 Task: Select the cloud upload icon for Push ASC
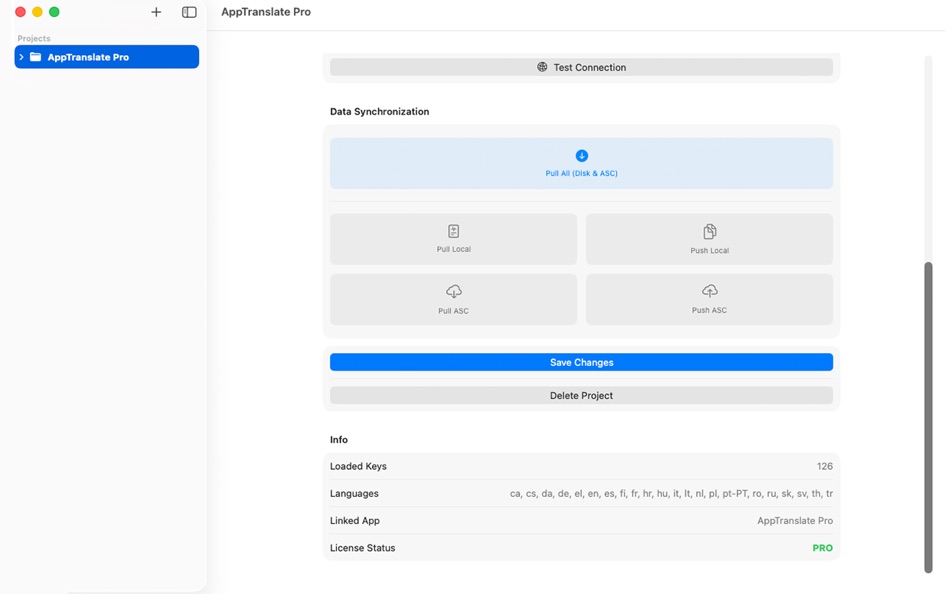pyautogui.click(x=709, y=292)
